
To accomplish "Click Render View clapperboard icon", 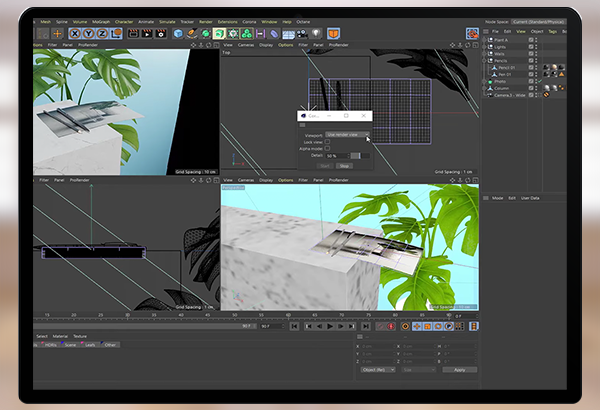I will [x=133, y=34].
